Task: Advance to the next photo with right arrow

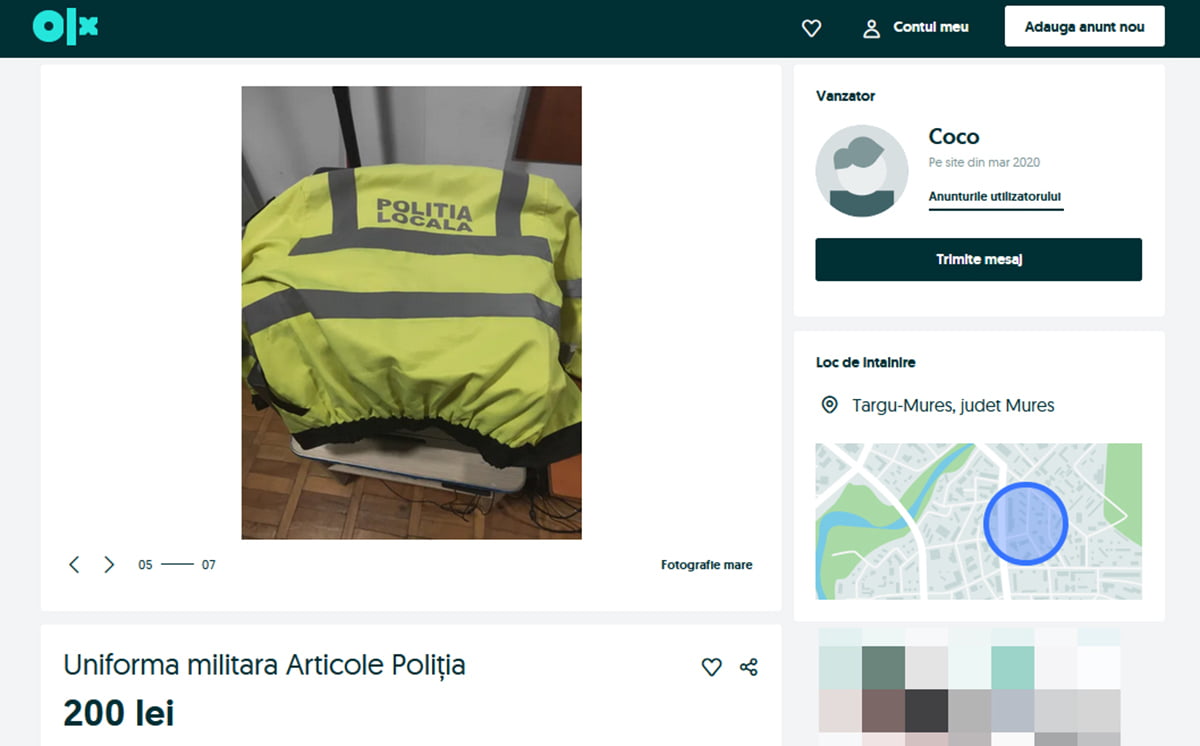Action: pyautogui.click(x=109, y=565)
